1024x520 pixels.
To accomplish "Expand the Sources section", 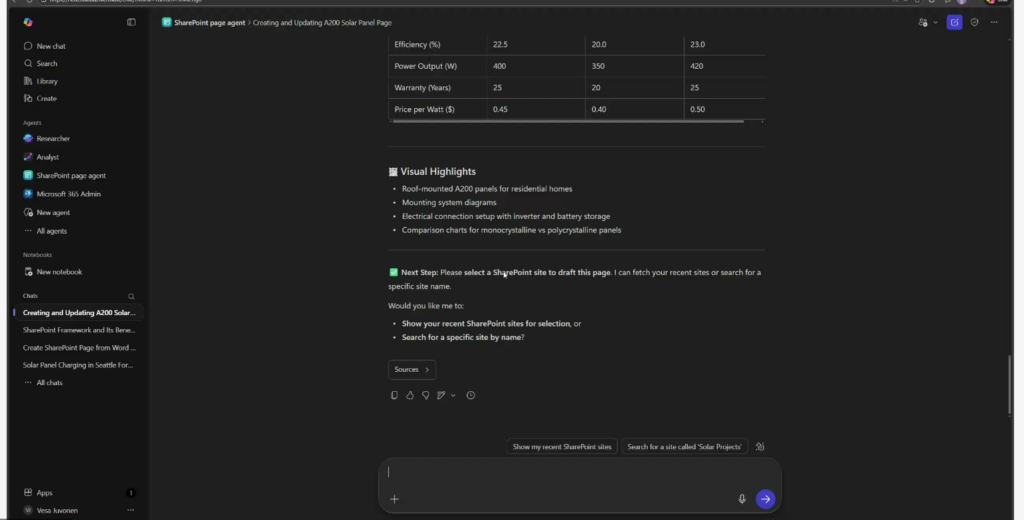I will (x=412, y=370).
